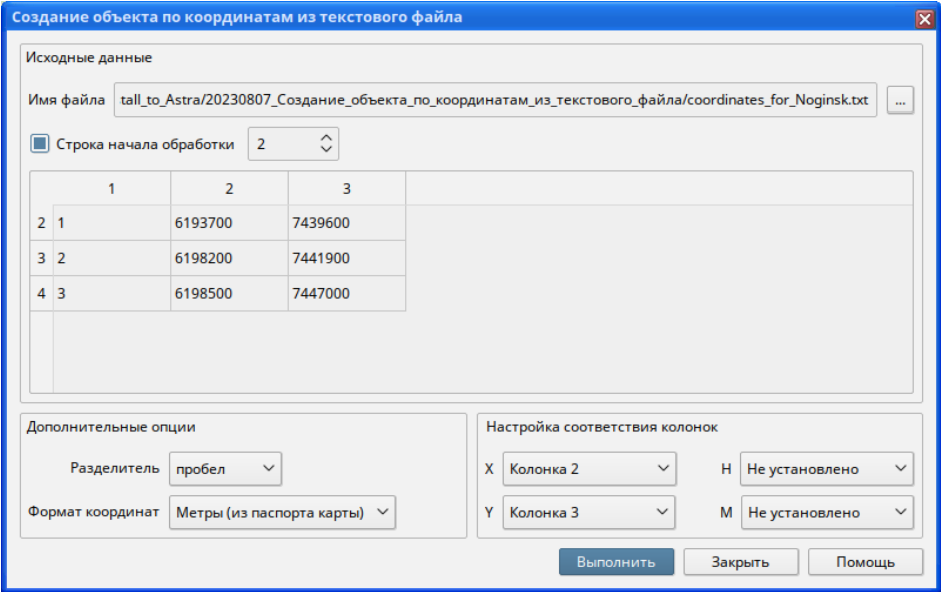Image resolution: width=941 pixels, height=592 pixels.
Task: Close the dialog with the title bar X
Action: point(924,19)
